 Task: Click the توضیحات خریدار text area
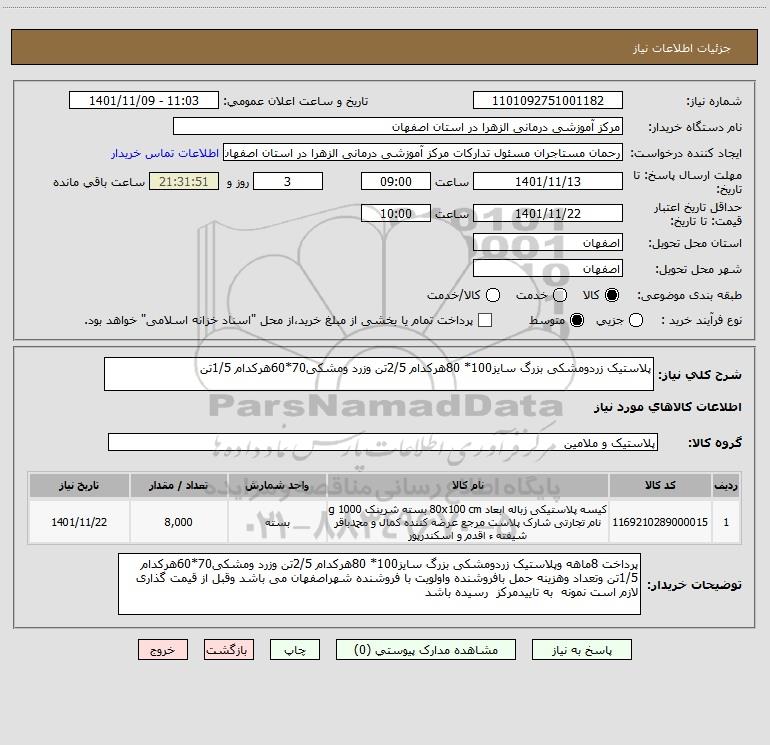click(379, 584)
